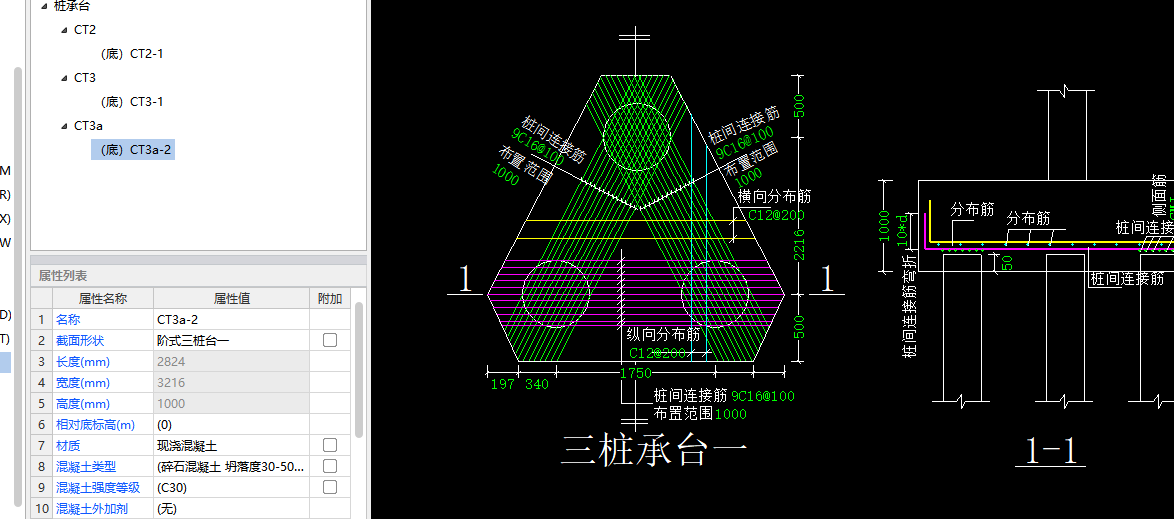Click the 属性列表 panel title
This screenshot has width=1174, height=519.
63,276
